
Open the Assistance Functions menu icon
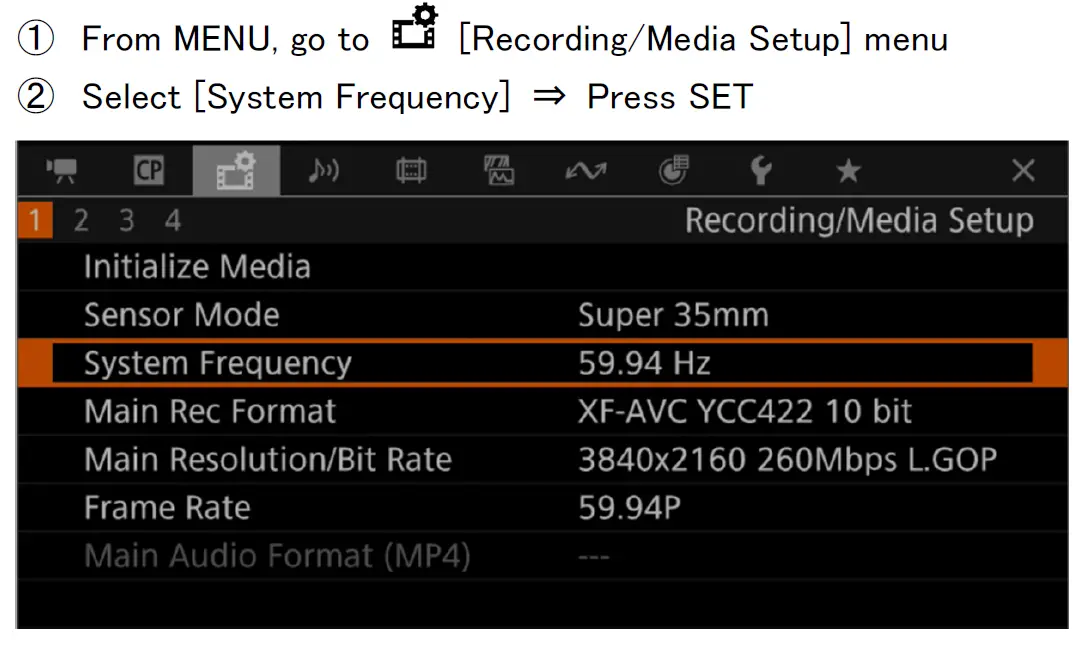point(498,171)
